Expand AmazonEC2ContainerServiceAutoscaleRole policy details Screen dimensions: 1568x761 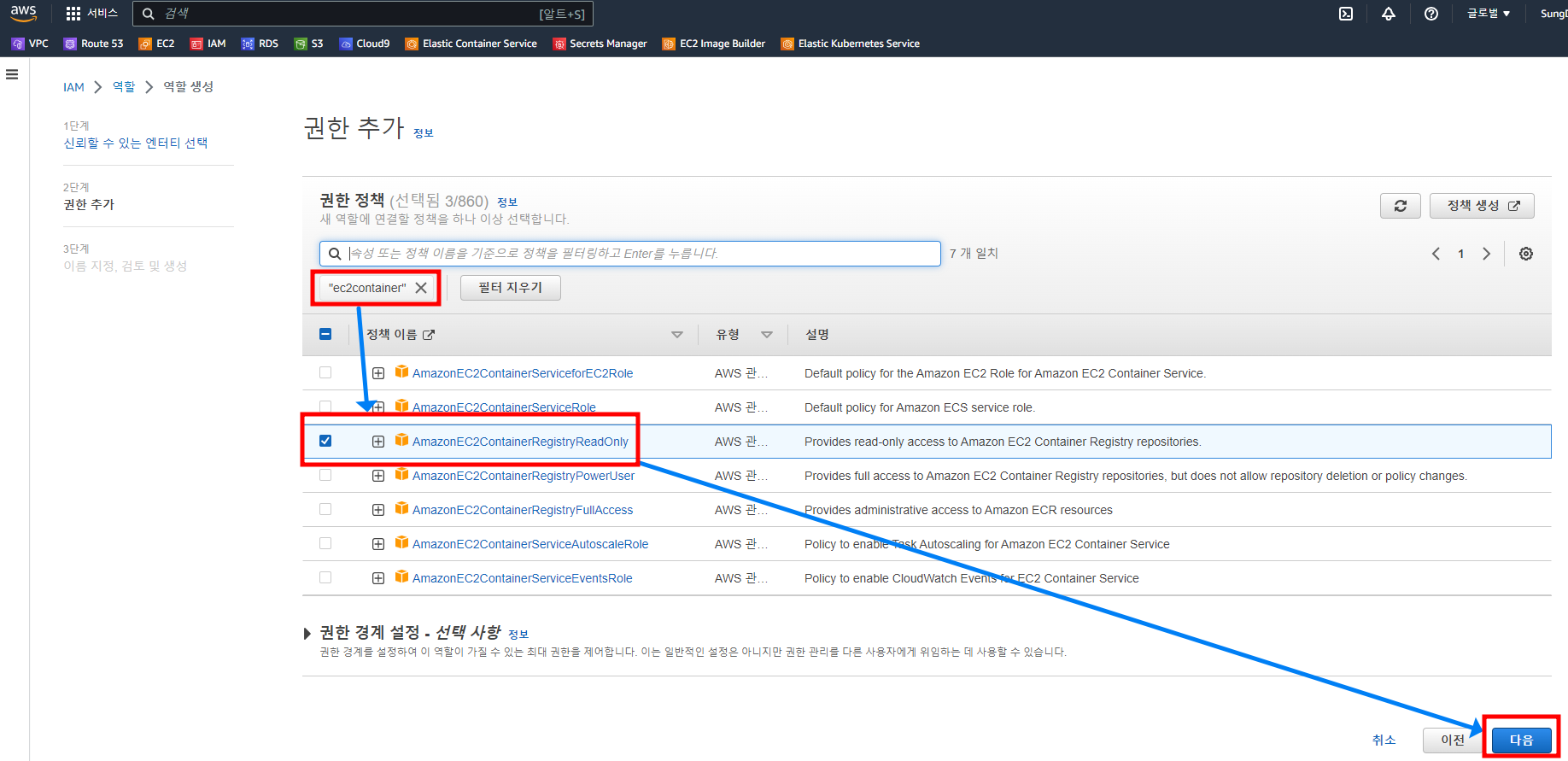click(378, 544)
